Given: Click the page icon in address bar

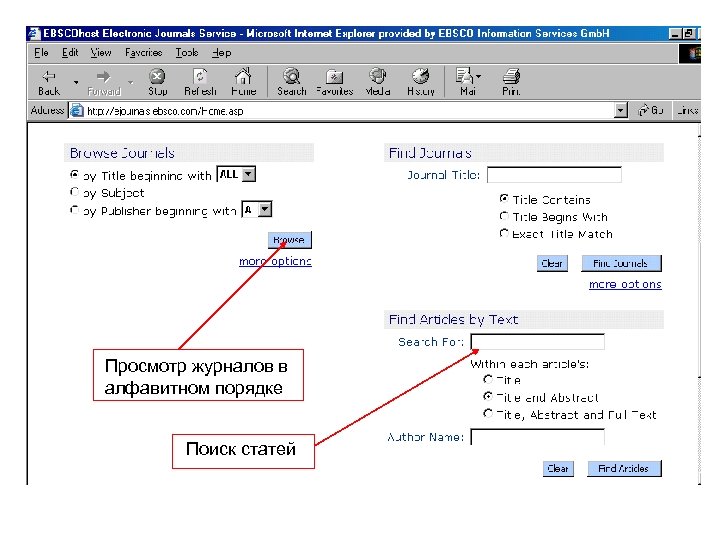Looking at the screenshot, I should pyautogui.click(x=77, y=111).
